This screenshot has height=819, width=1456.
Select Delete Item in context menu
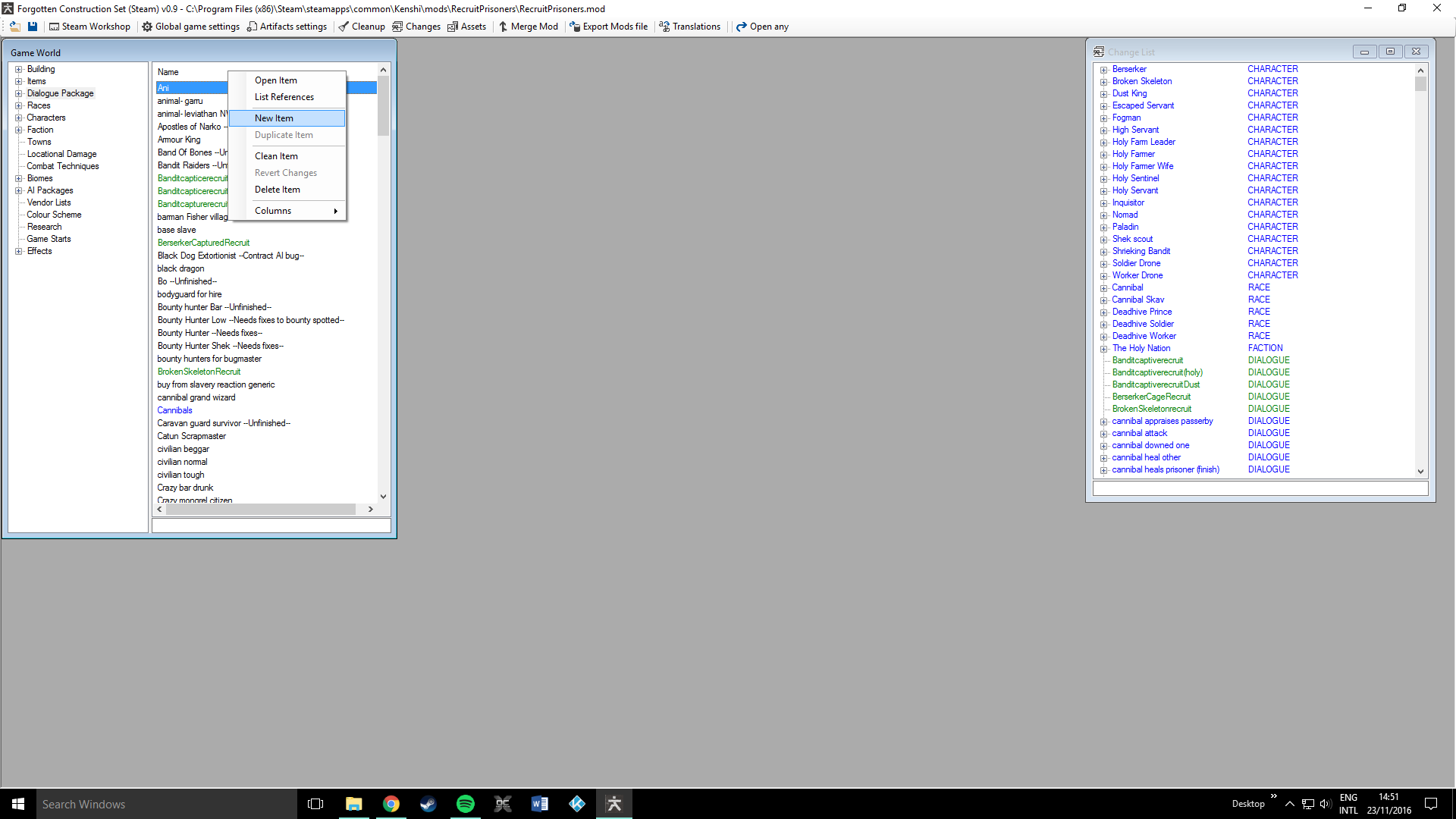[278, 190]
